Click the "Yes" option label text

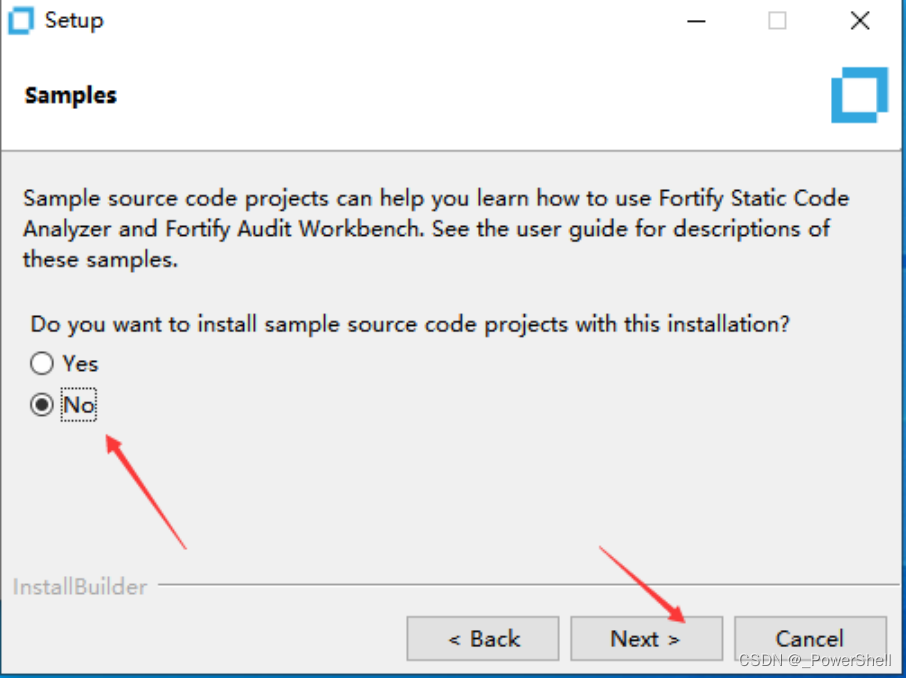[80, 364]
